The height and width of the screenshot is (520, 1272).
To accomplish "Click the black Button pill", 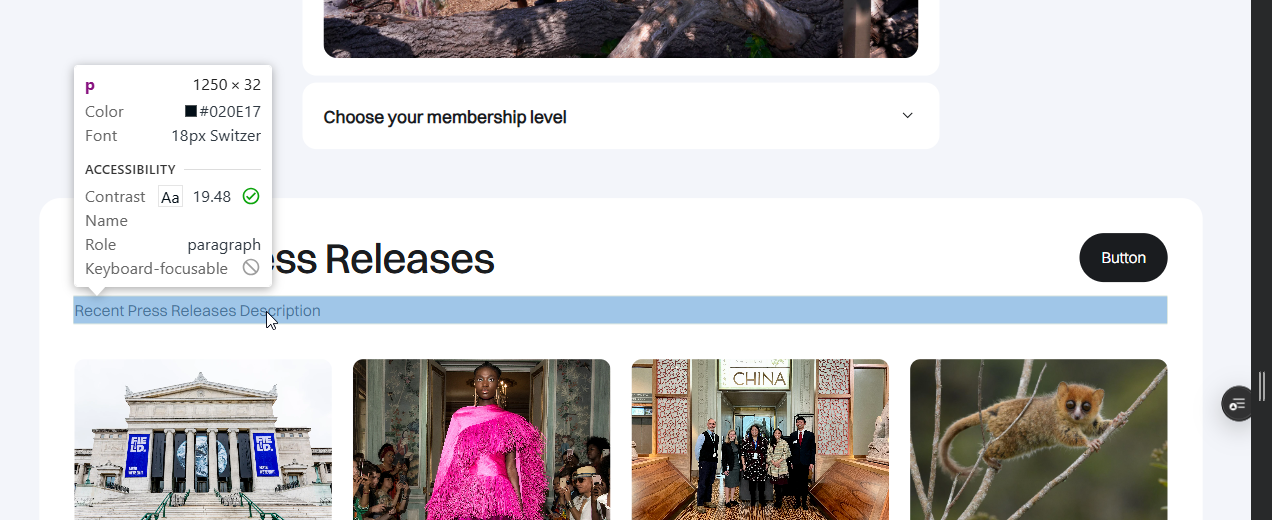I will (x=1123, y=257).
